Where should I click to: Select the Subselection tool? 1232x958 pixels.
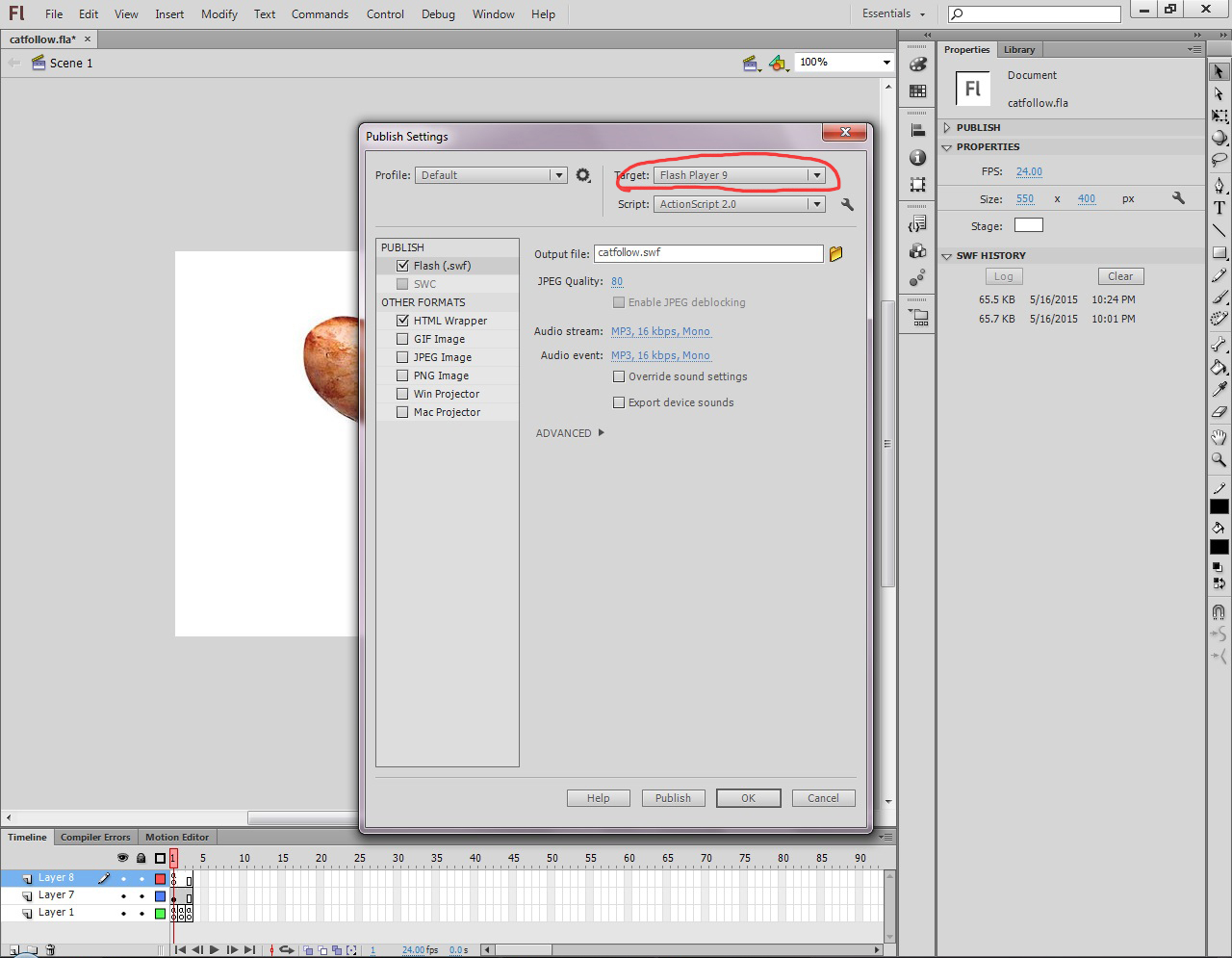tap(1219, 94)
